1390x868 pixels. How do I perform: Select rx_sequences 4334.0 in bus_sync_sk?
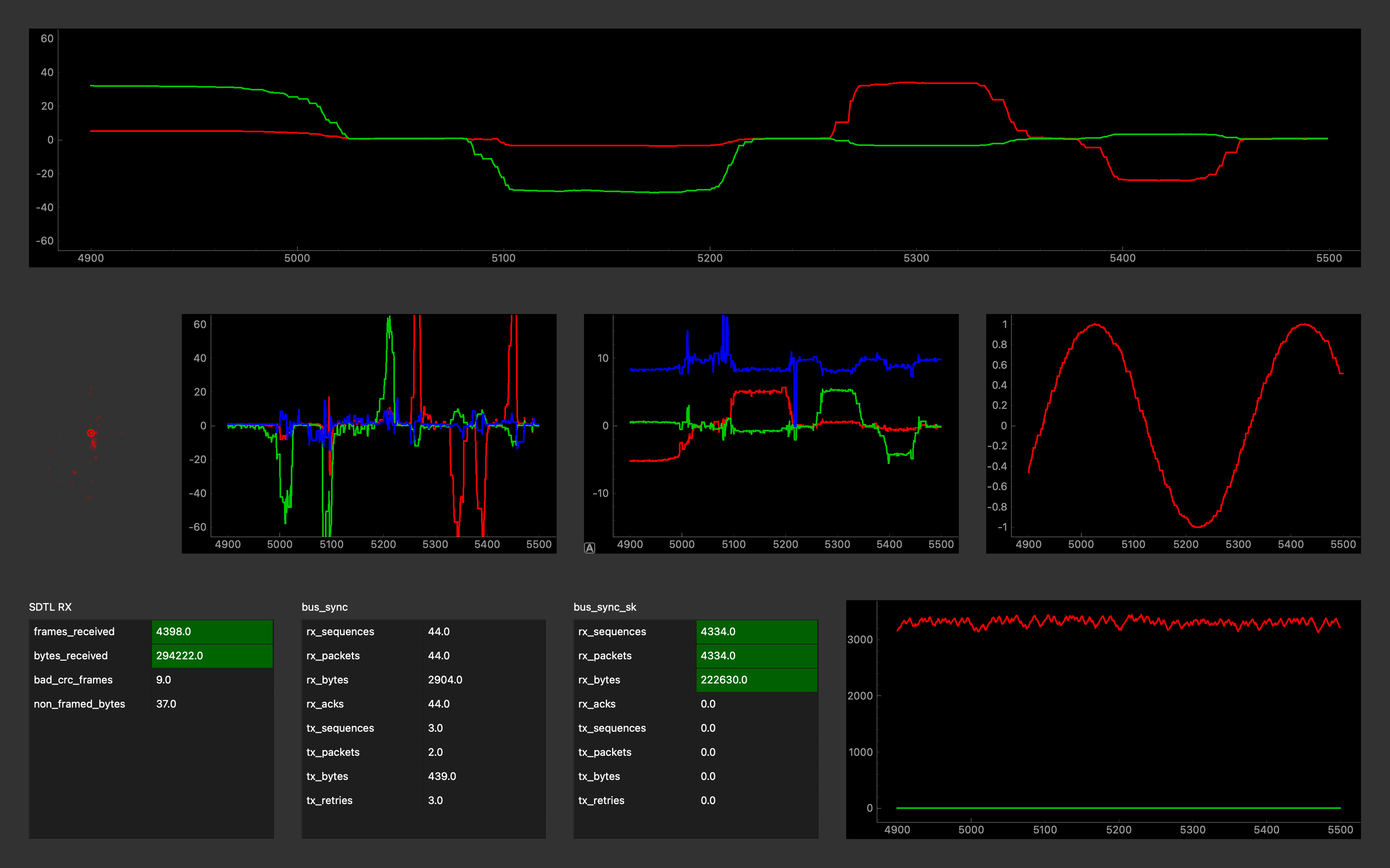point(718,632)
